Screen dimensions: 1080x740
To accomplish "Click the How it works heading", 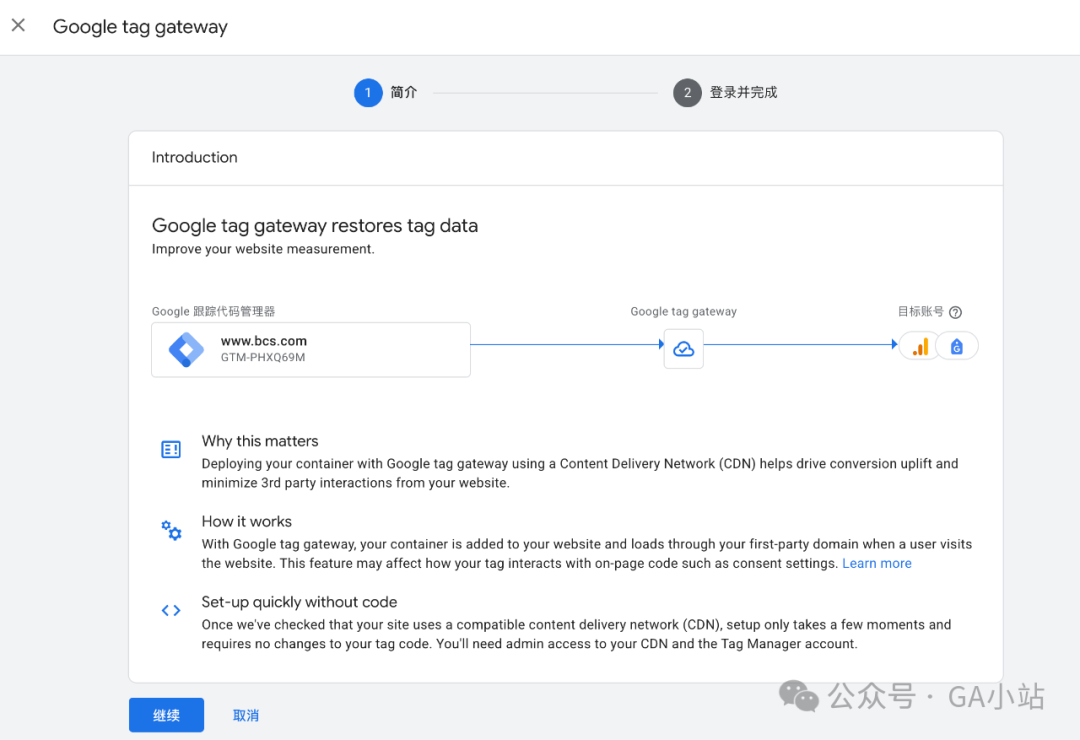I will tap(247, 522).
